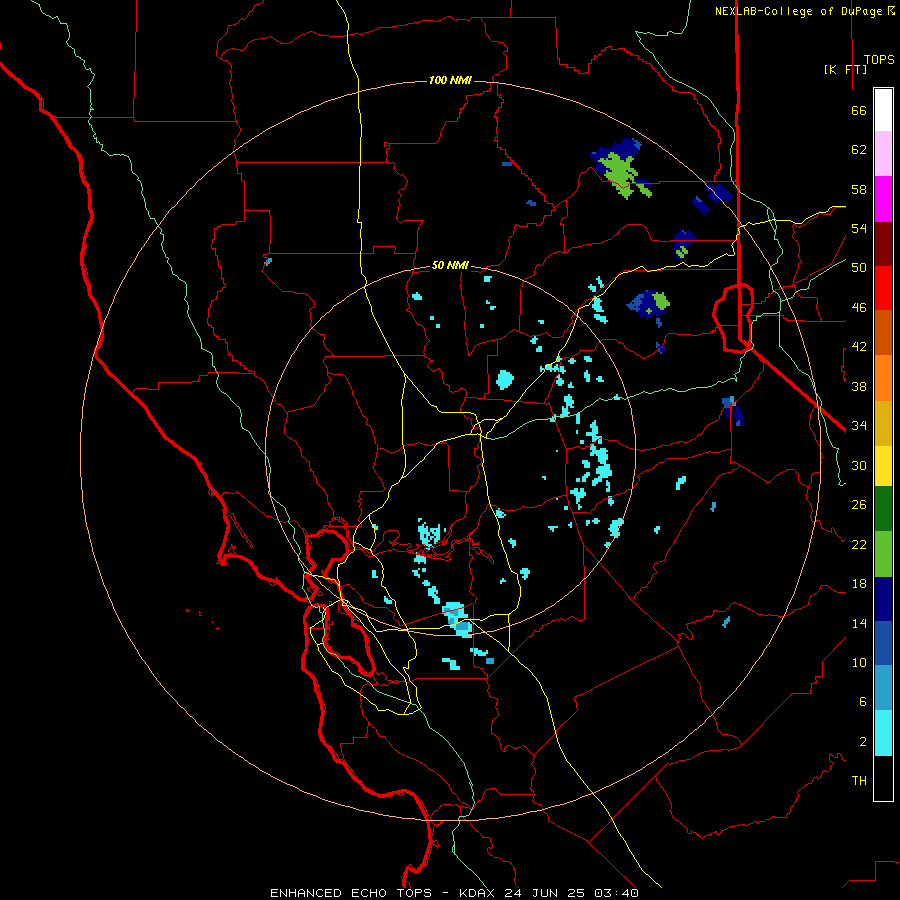Click the '100 NMI' range ring label
The width and height of the screenshot is (900, 900).
click(450, 80)
